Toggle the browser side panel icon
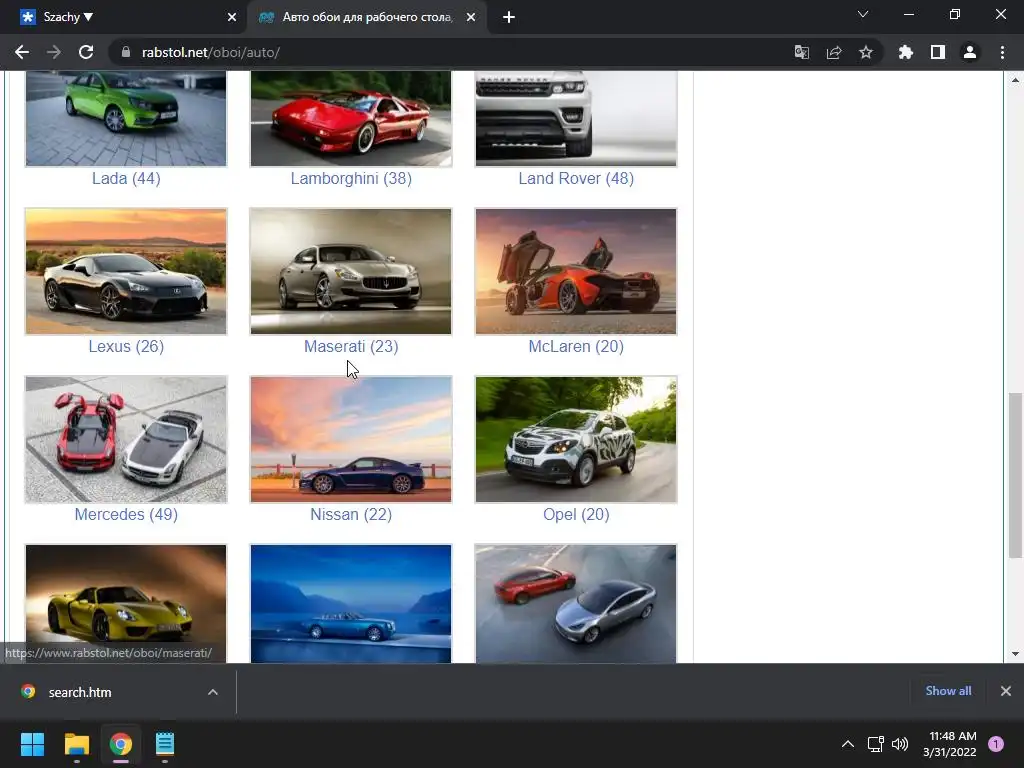Image resolution: width=1024 pixels, height=768 pixels. [938, 52]
